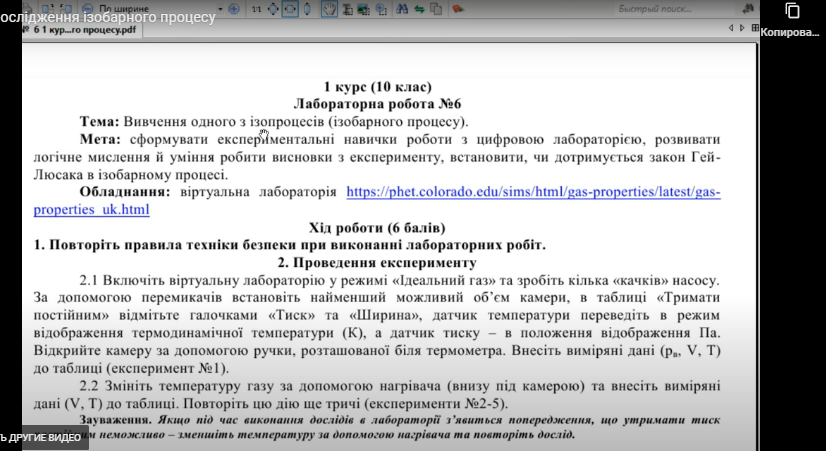Click the printer icon in toolbar

click(27, 8)
